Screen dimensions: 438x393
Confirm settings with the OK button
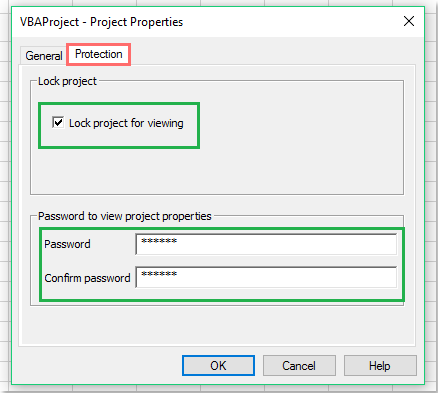(x=218, y=366)
